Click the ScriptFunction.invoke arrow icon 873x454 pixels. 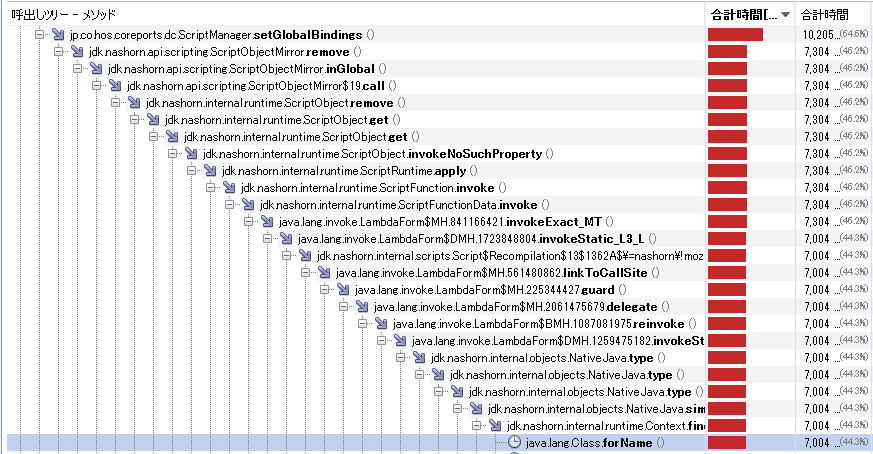[x=229, y=188]
